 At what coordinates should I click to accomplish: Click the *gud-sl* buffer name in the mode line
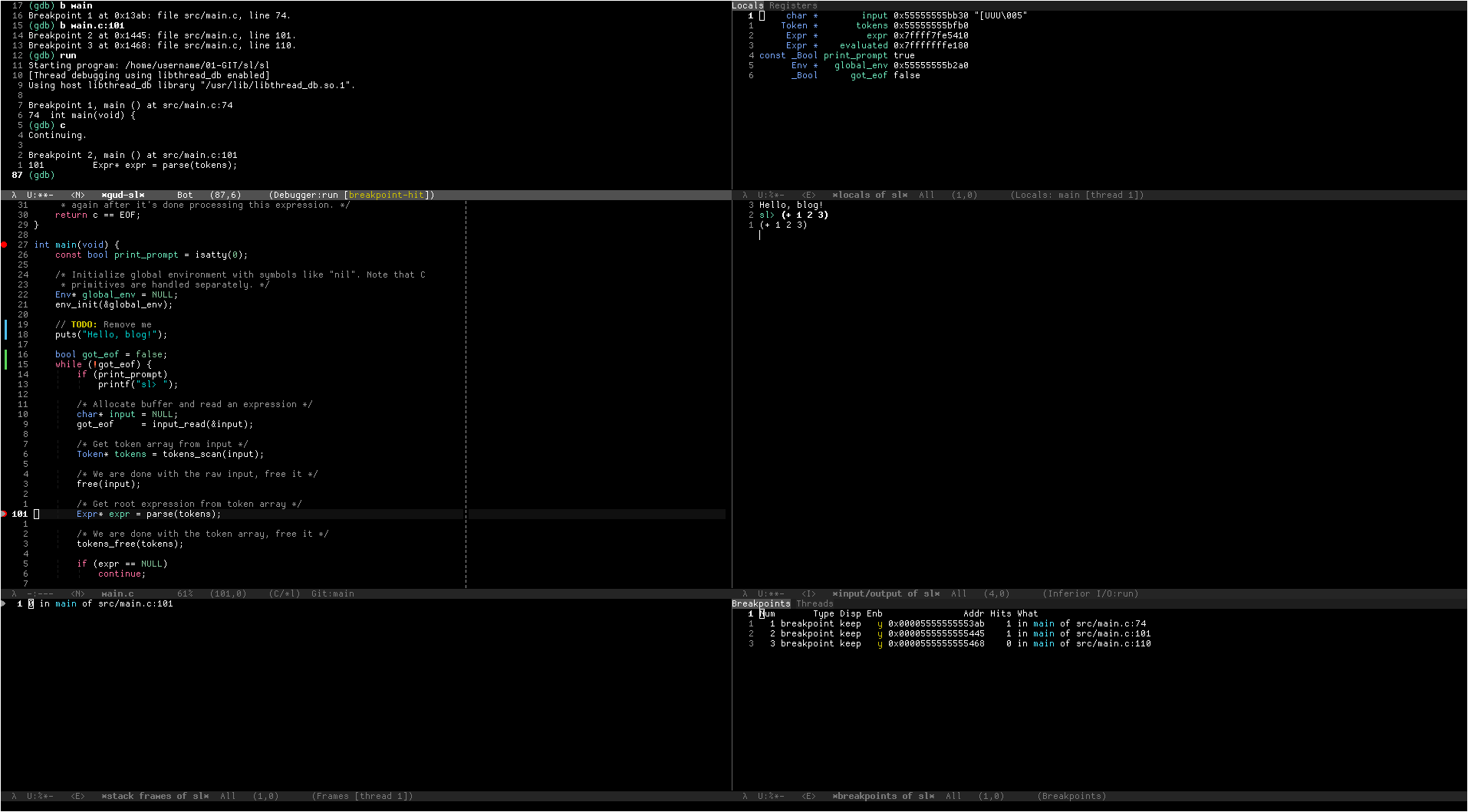(123, 195)
